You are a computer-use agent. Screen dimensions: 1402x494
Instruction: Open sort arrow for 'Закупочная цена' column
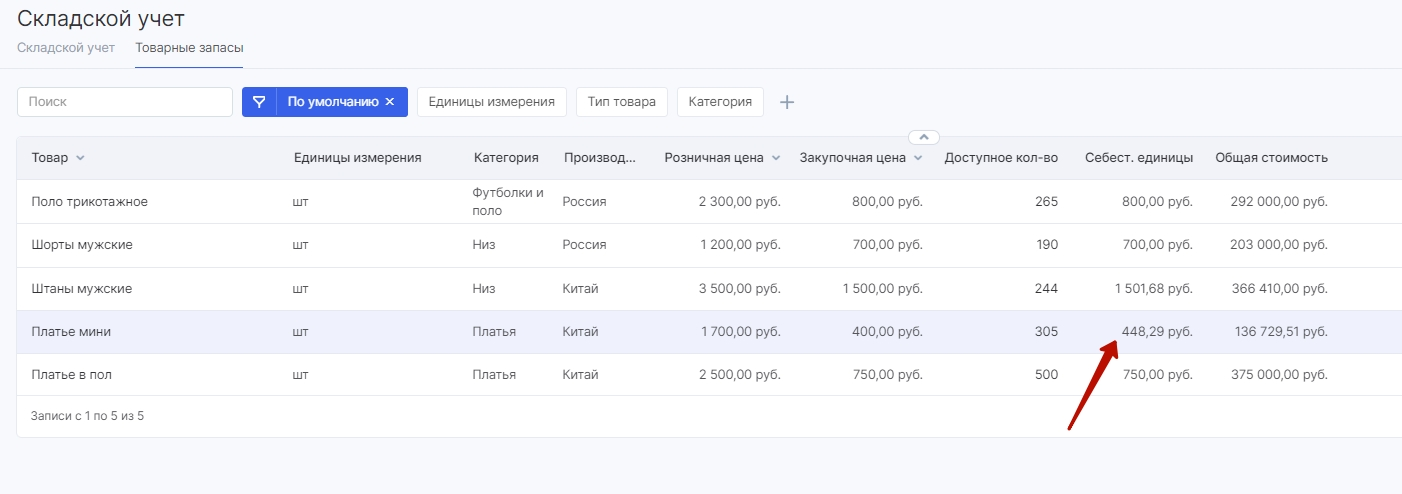point(918,158)
